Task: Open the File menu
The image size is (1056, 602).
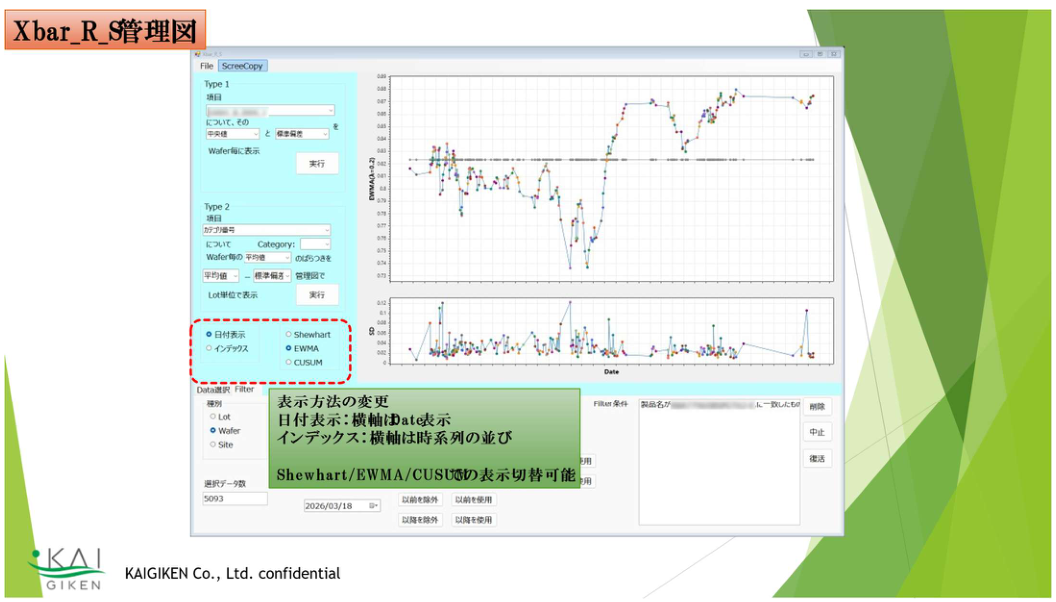Action: [207, 66]
